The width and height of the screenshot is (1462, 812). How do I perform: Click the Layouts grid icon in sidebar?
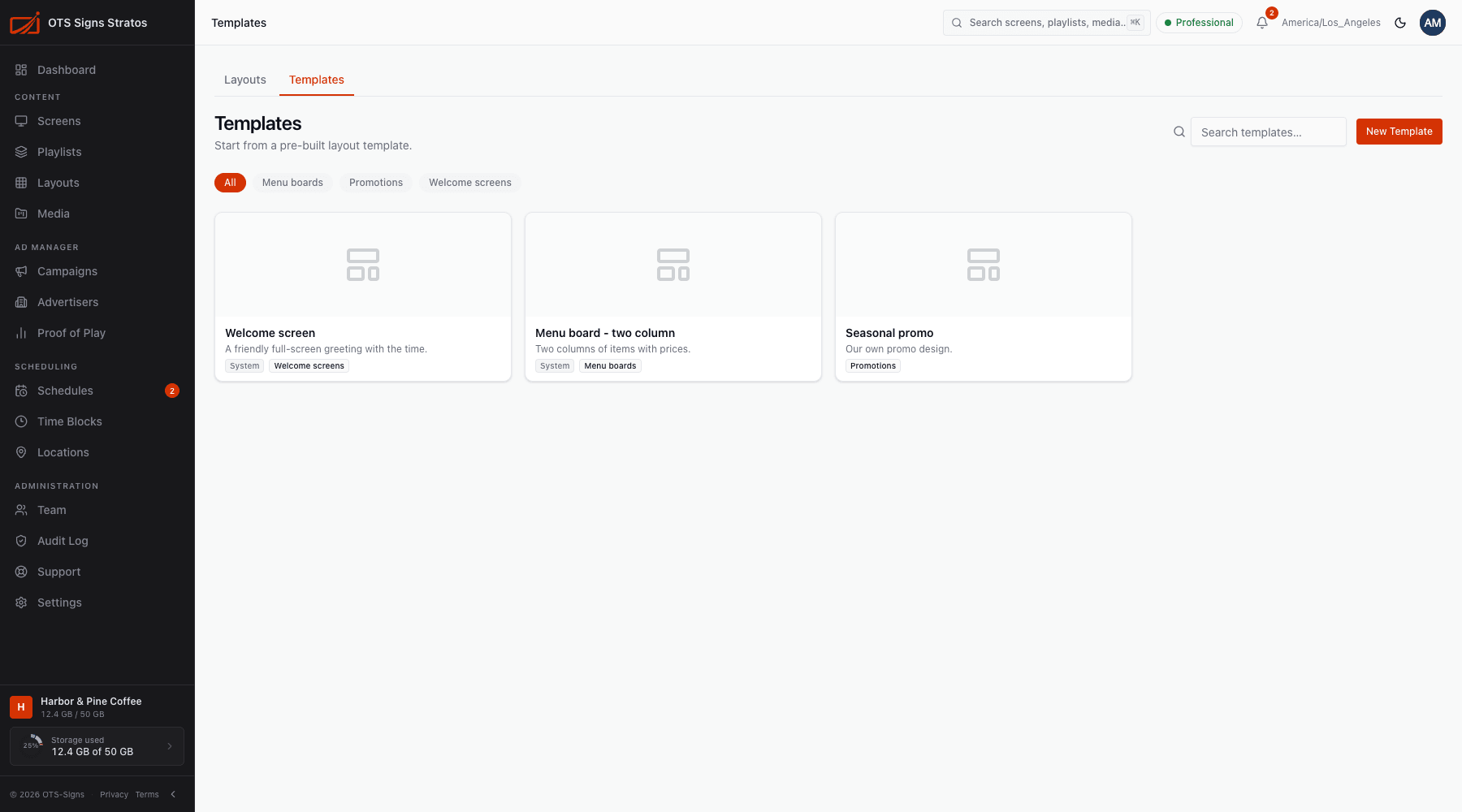point(21,183)
